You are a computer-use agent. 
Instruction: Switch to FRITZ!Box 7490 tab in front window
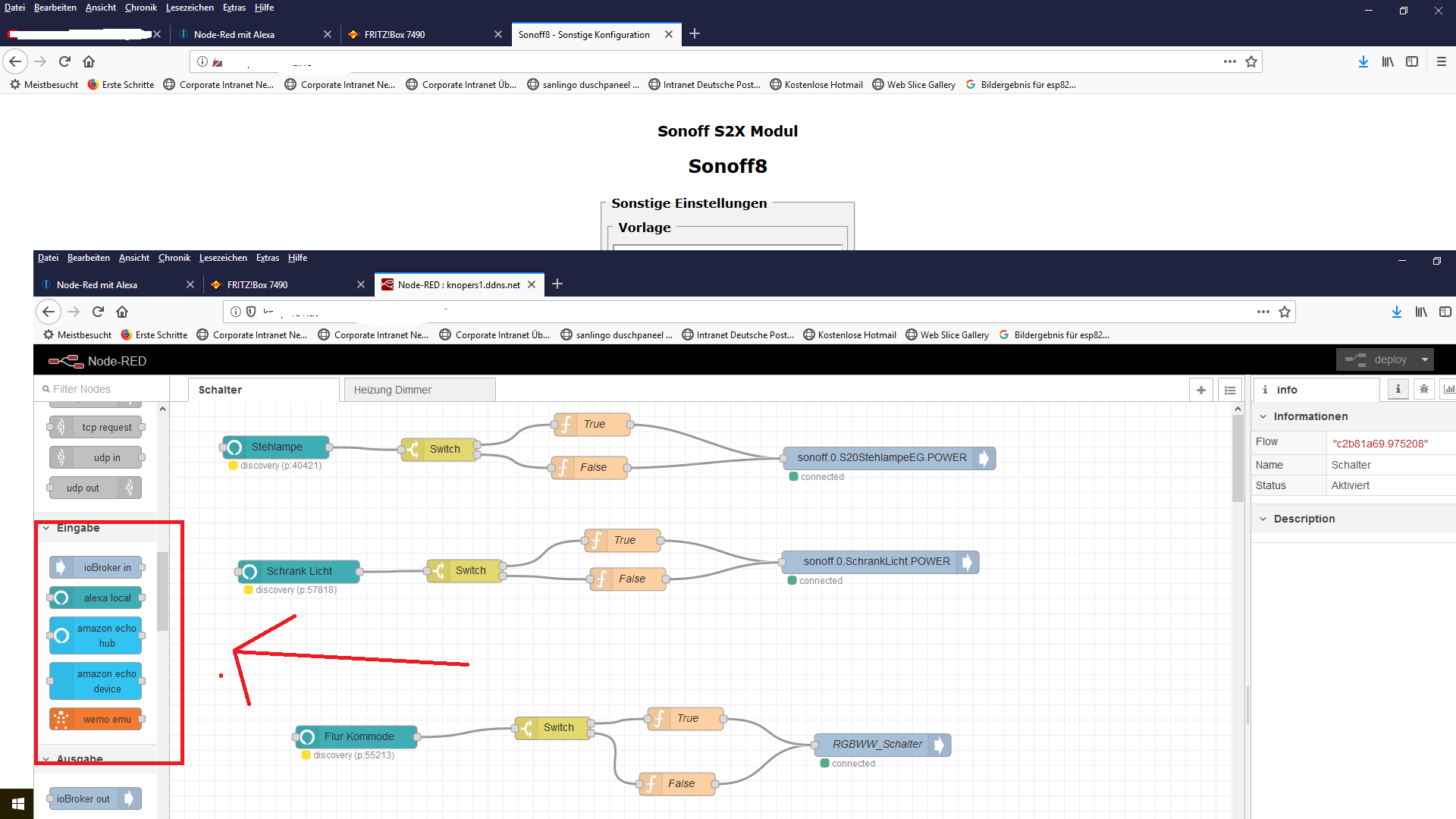(x=288, y=284)
